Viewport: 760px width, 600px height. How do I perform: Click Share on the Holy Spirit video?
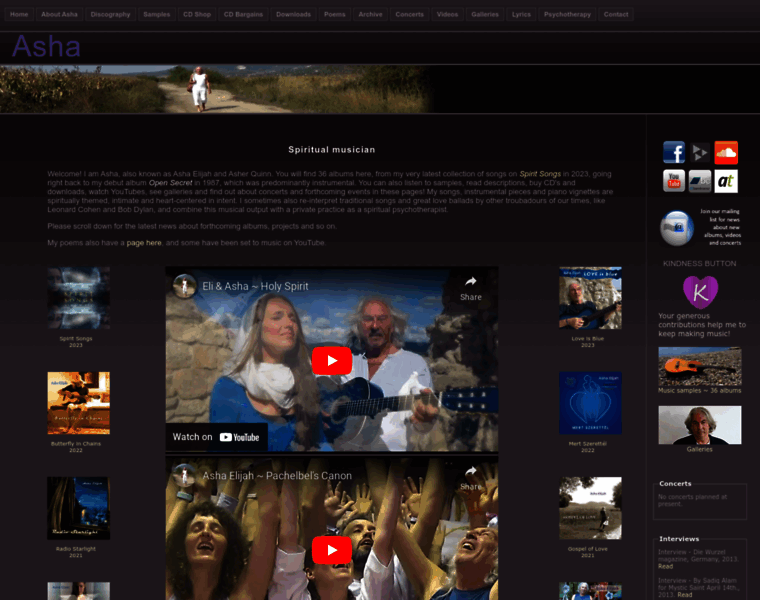tap(471, 289)
